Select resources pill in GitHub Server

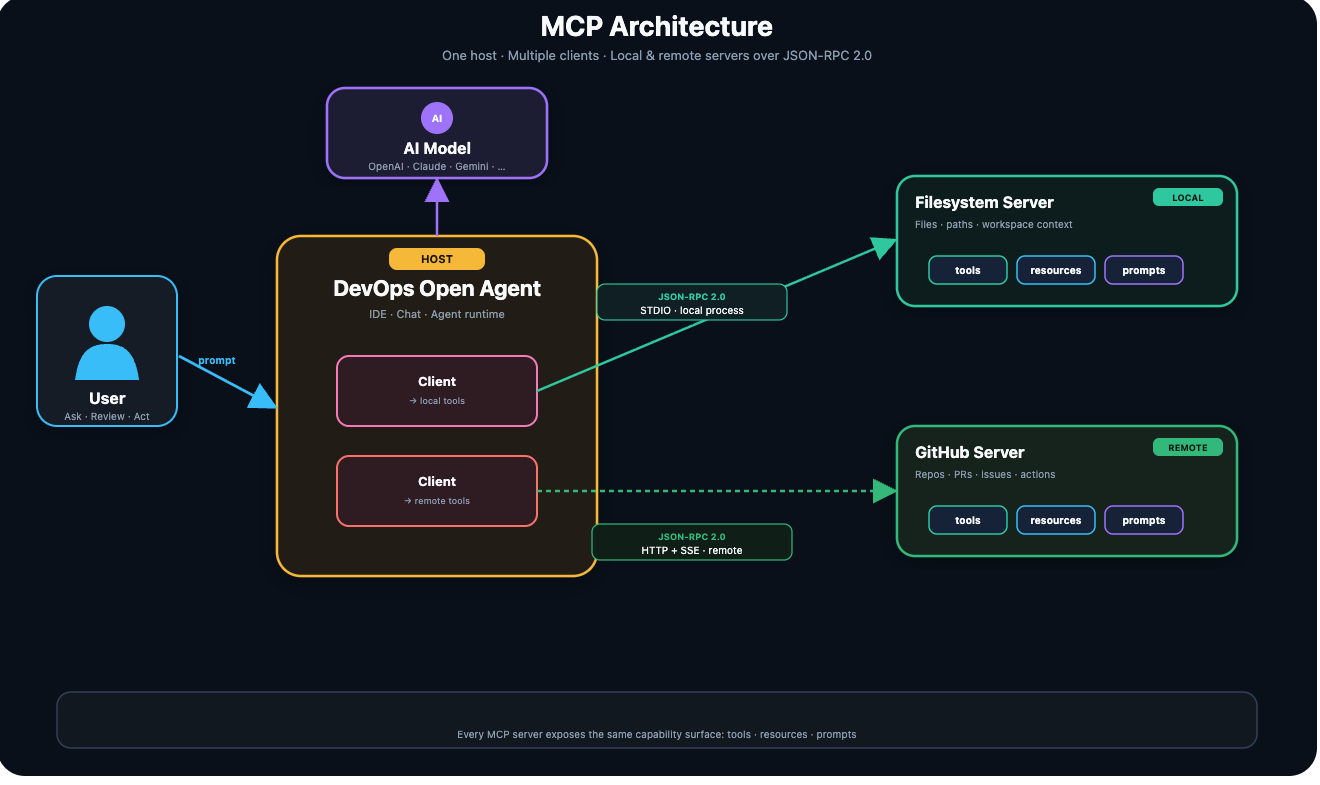(x=1056, y=520)
